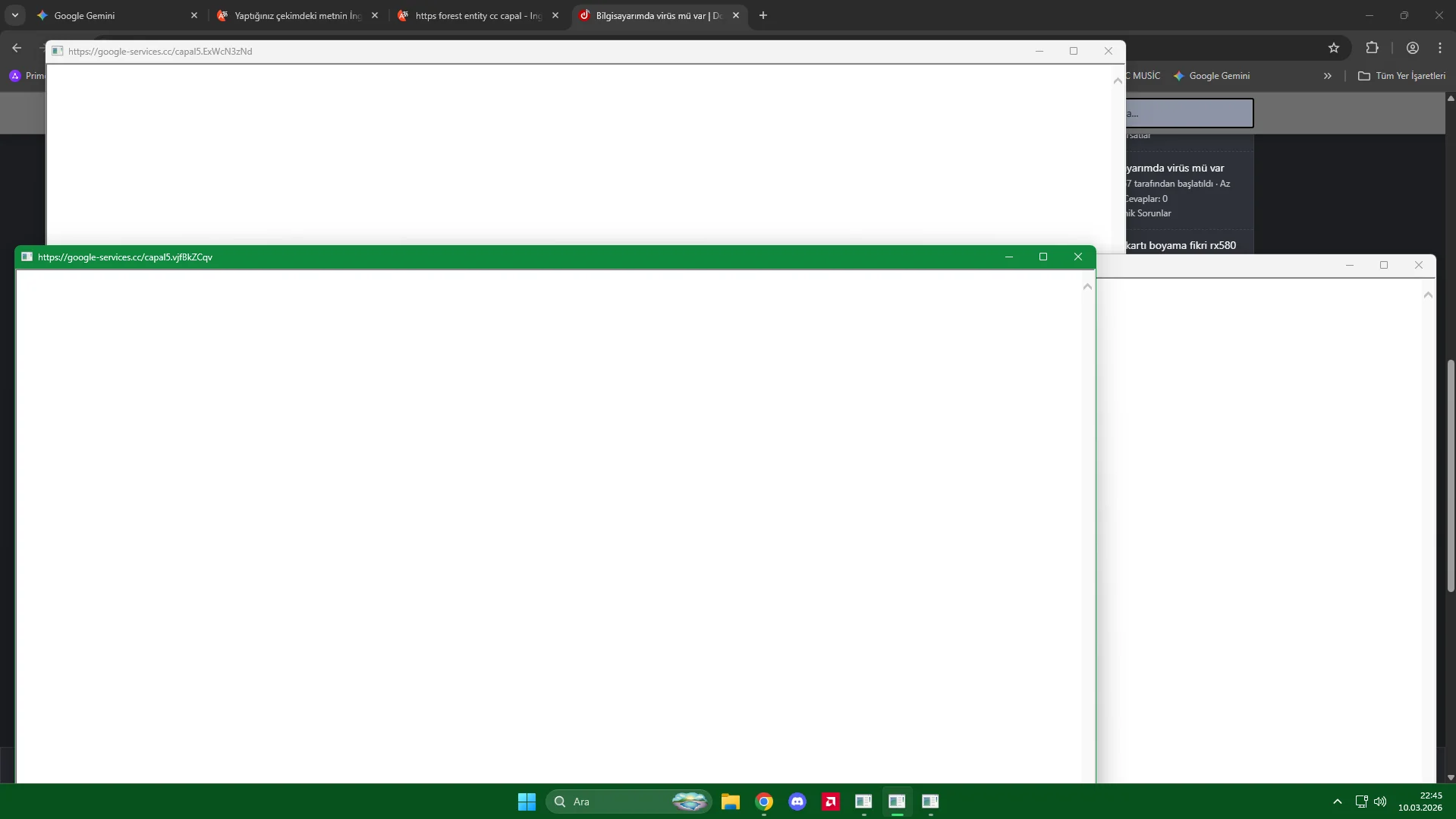
Task: Close the untitled popup window on the right
Action: point(1419,265)
